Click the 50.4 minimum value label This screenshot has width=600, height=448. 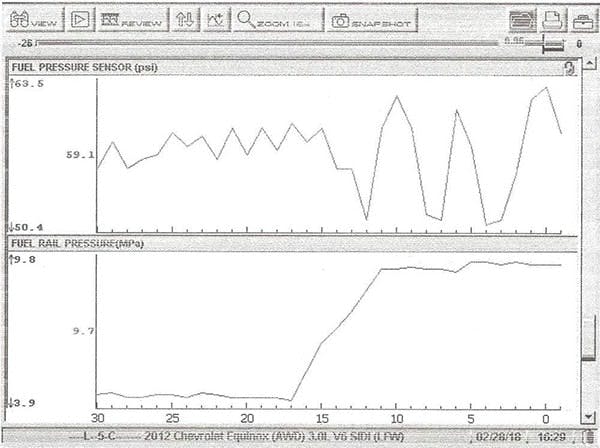click(x=26, y=227)
